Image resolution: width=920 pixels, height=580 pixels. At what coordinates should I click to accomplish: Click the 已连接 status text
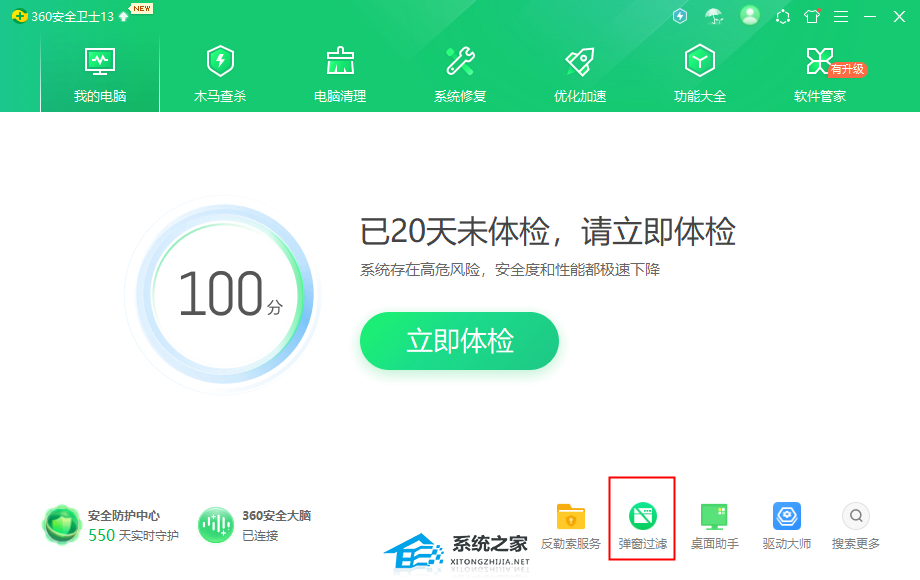coord(260,535)
